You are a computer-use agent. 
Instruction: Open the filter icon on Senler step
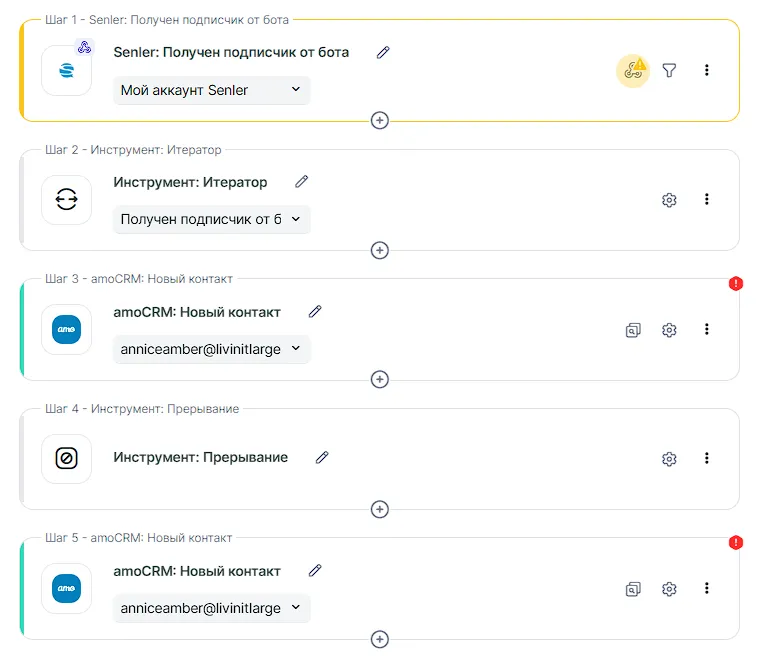(670, 70)
